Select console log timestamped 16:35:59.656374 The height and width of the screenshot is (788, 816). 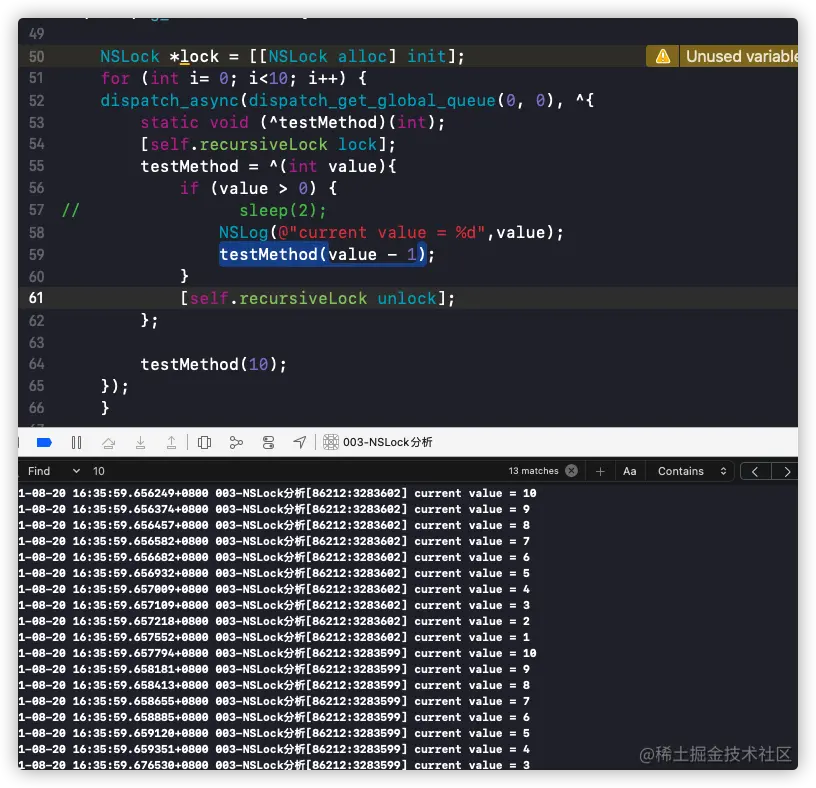pyautogui.click(x=274, y=509)
